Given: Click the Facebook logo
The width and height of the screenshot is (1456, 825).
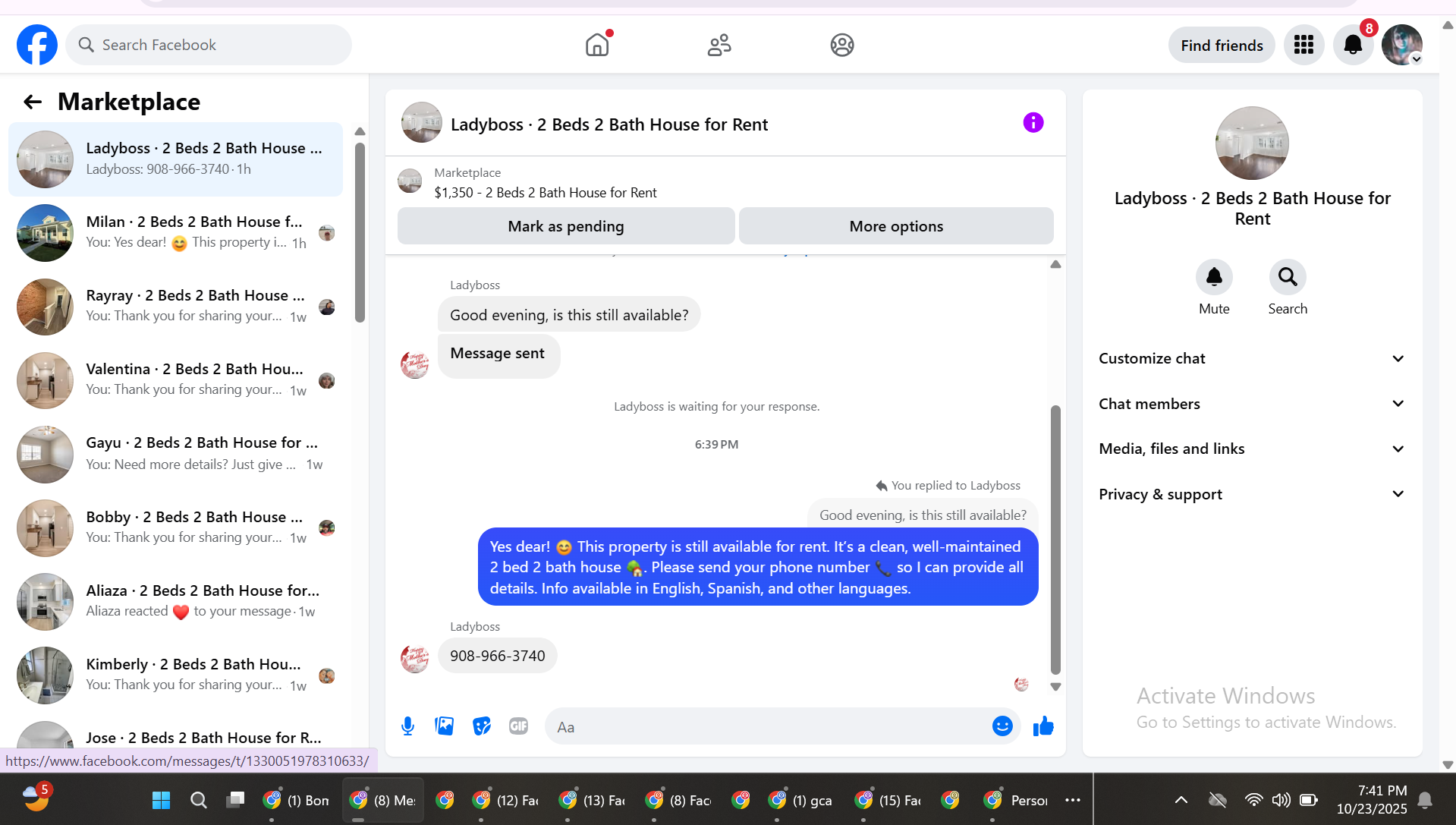Looking at the screenshot, I should (x=37, y=45).
